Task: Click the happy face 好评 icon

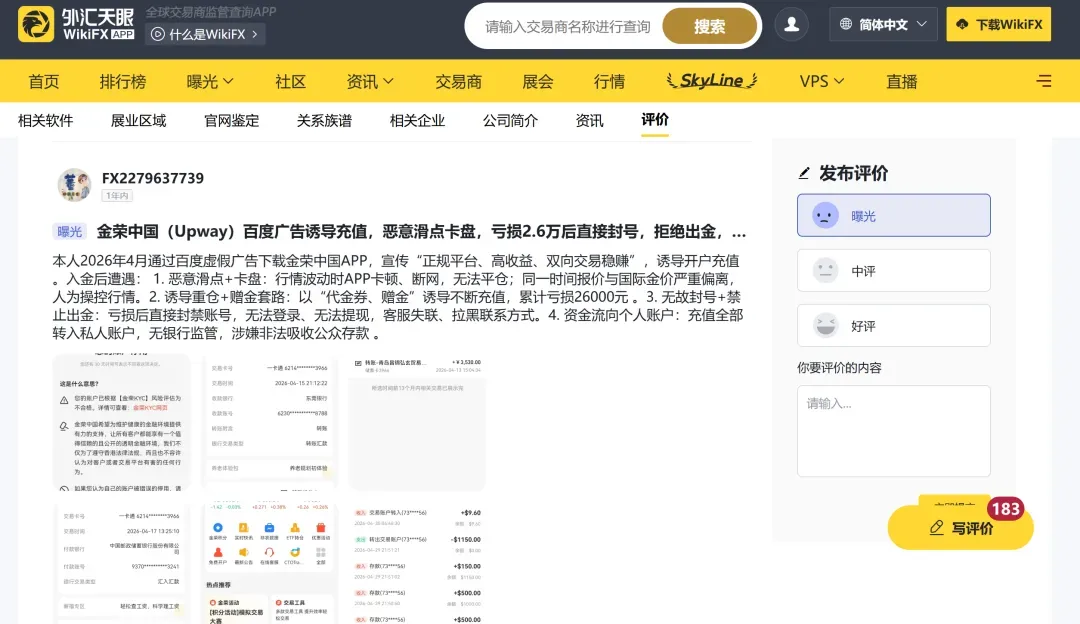Action: tap(825, 325)
